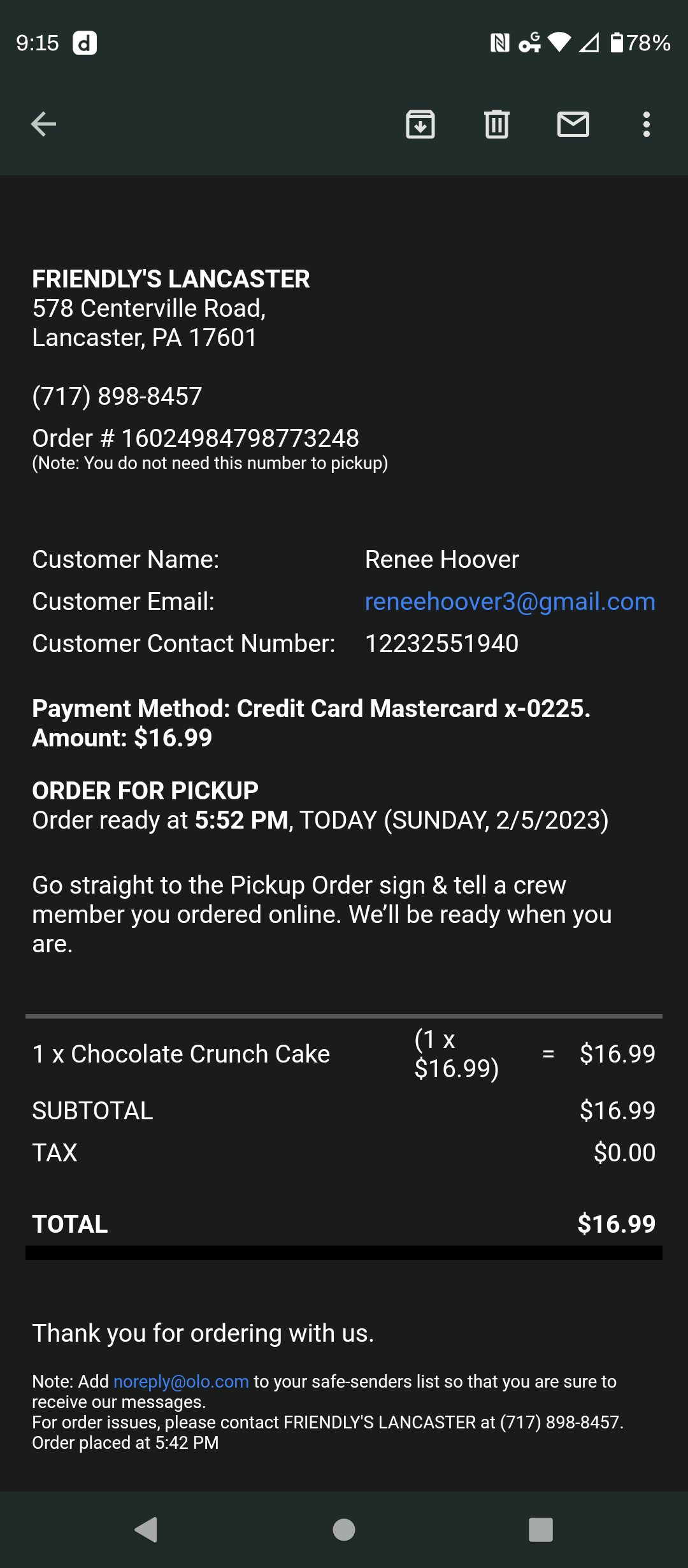Tap the Wi-Fi icon in status bar
688x1568 pixels.
point(559,43)
